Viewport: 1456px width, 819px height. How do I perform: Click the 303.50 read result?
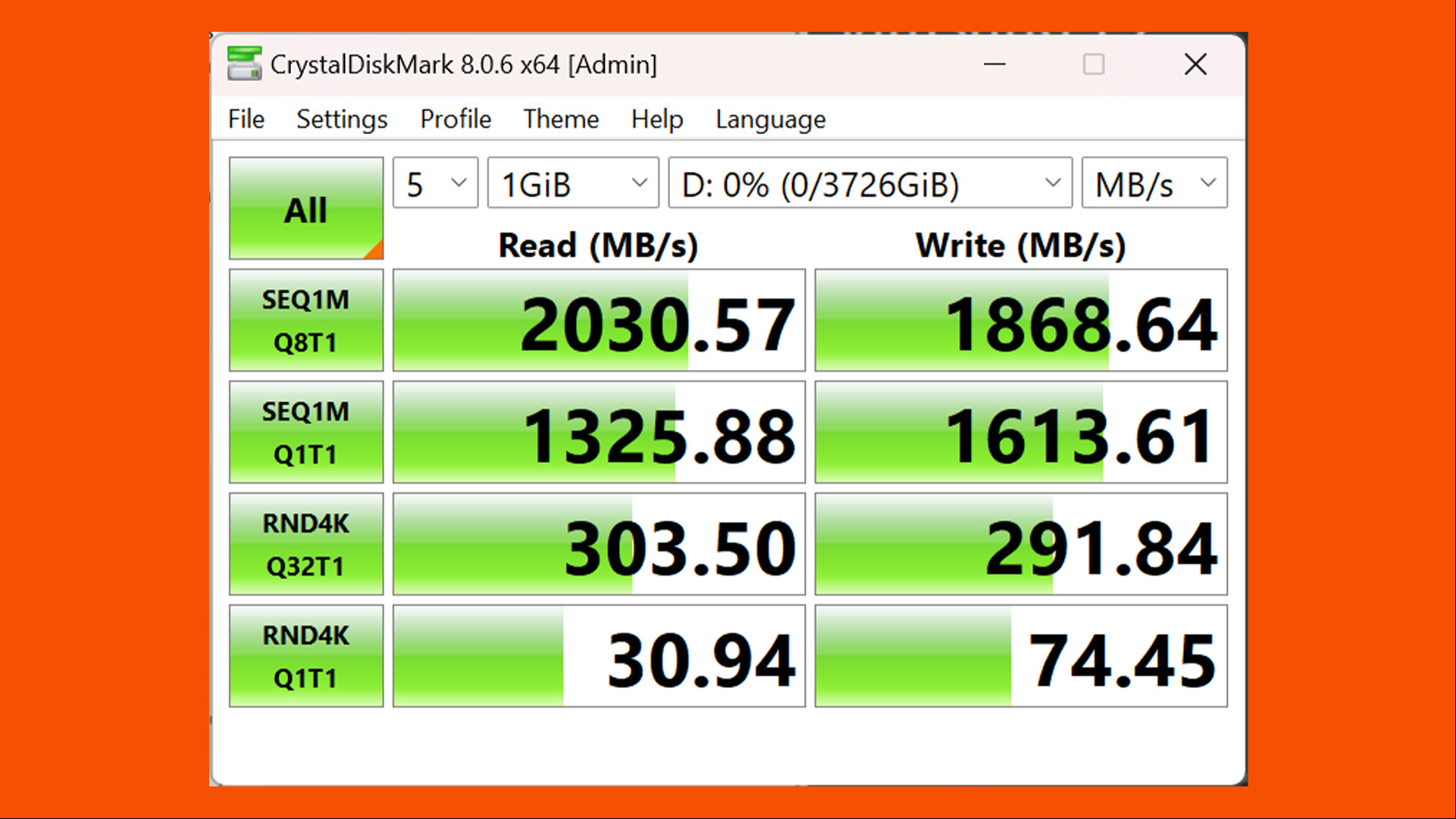[x=599, y=545]
